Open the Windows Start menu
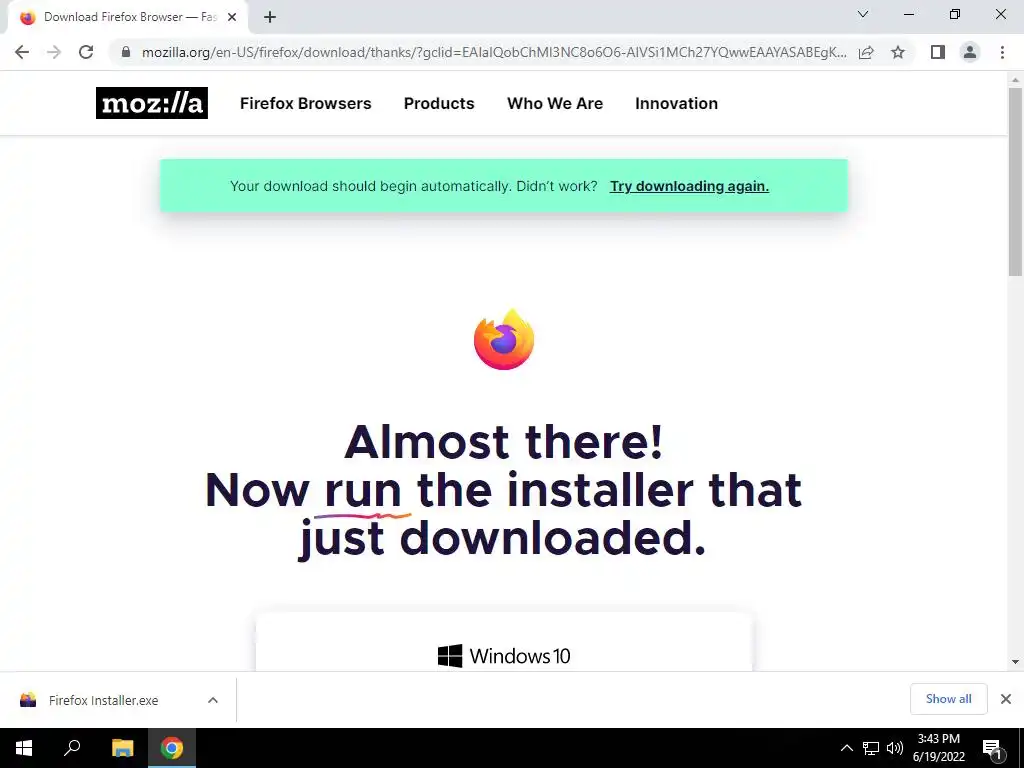The height and width of the screenshot is (768, 1024). [x=24, y=748]
